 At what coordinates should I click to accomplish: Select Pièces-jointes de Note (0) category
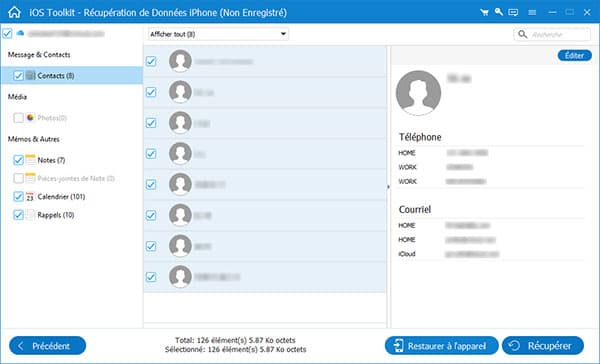tap(76, 178)
